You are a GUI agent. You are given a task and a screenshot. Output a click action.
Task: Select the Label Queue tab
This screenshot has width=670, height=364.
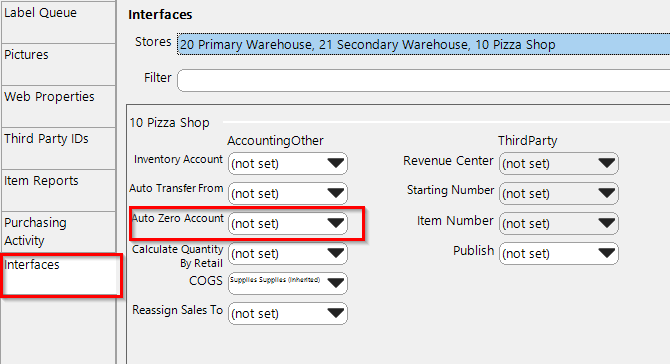tap(58, 22)
